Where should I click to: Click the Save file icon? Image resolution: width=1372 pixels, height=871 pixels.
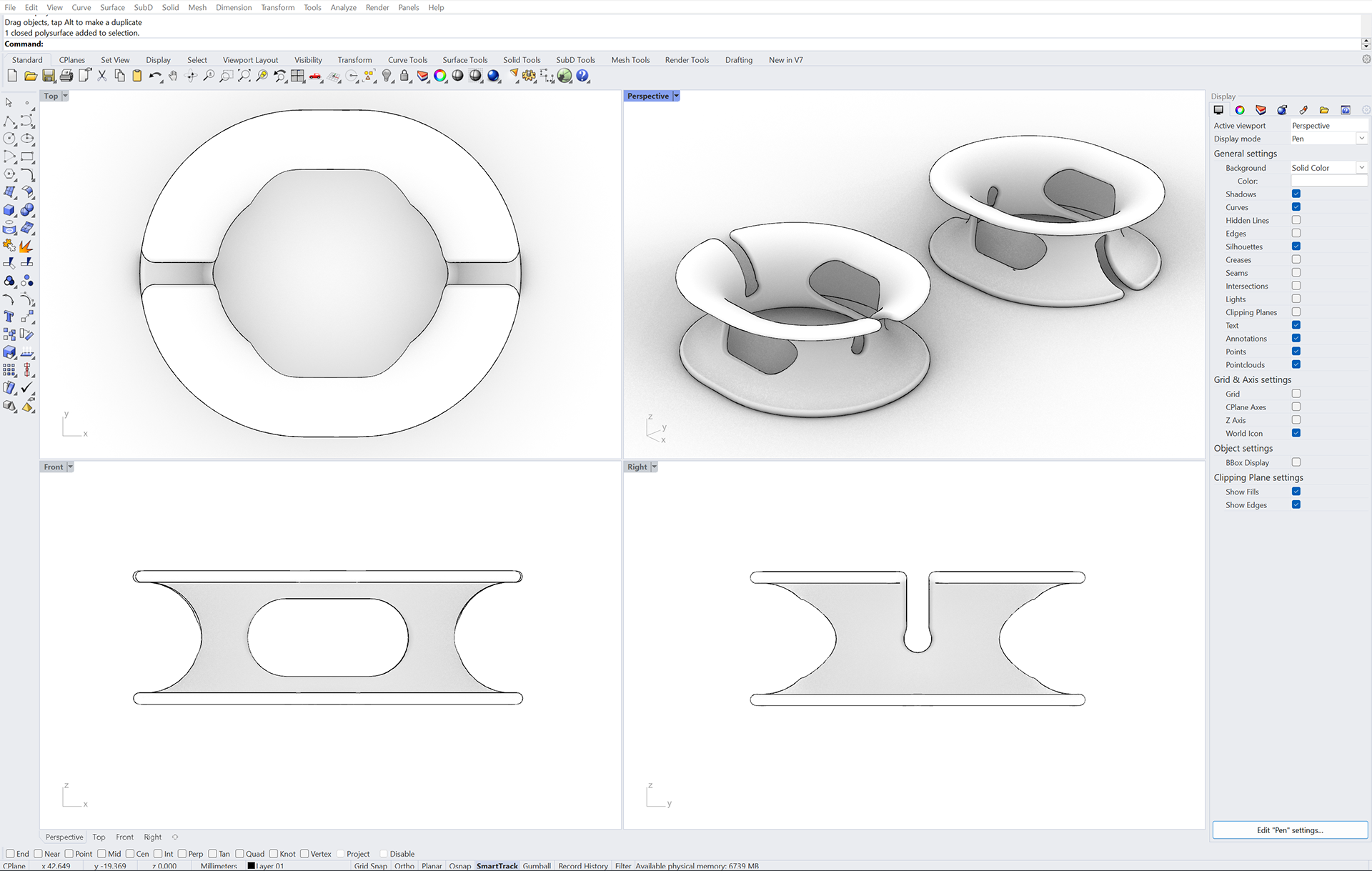[49, 76]
